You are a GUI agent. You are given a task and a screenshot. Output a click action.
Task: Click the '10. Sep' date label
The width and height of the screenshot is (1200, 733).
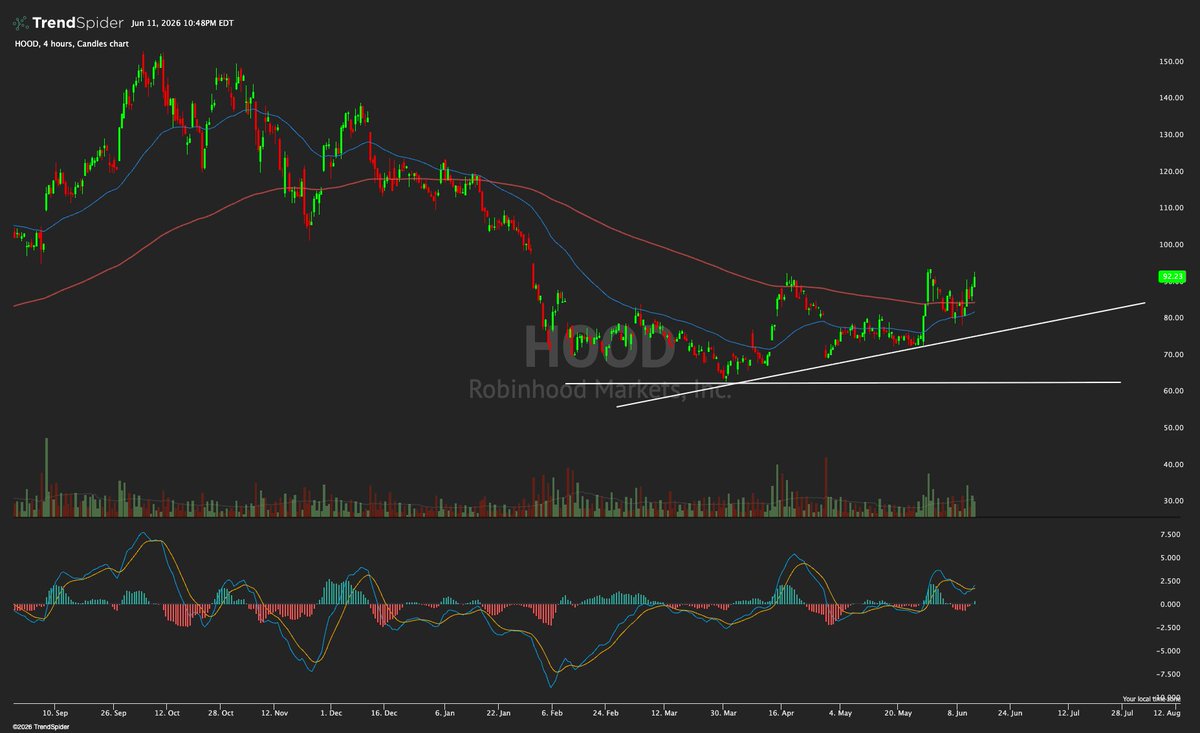(55, 715)
